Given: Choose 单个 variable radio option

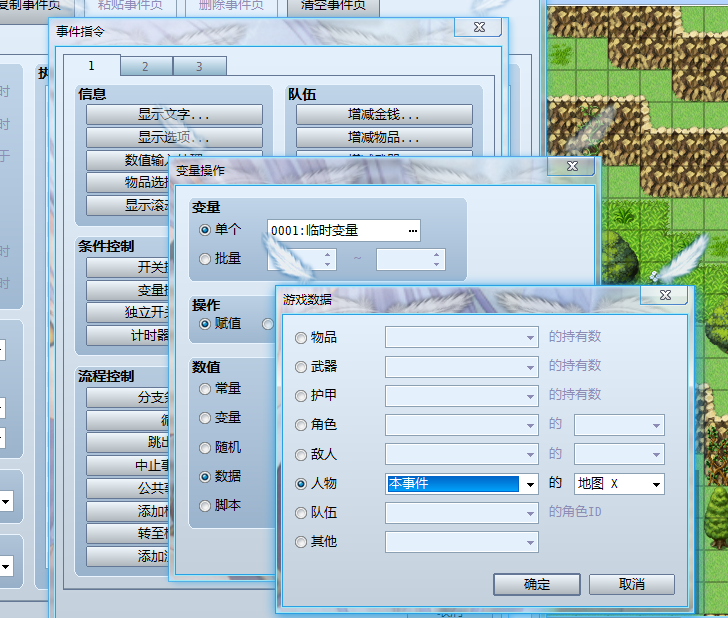Looking at the screenshot, I should (x=205, y=230).
